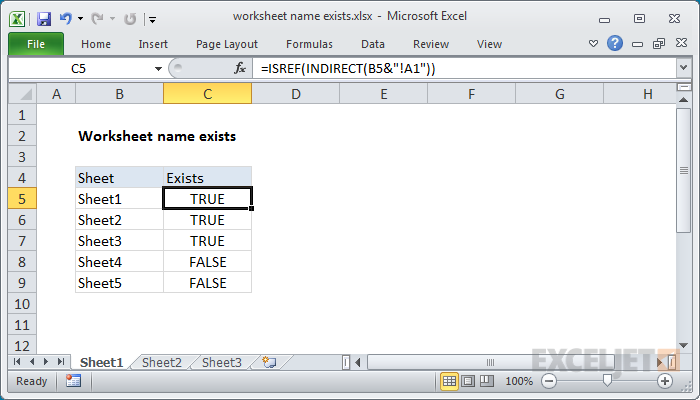Go to next sheet tab navigation arrow

tap(46, 362)
